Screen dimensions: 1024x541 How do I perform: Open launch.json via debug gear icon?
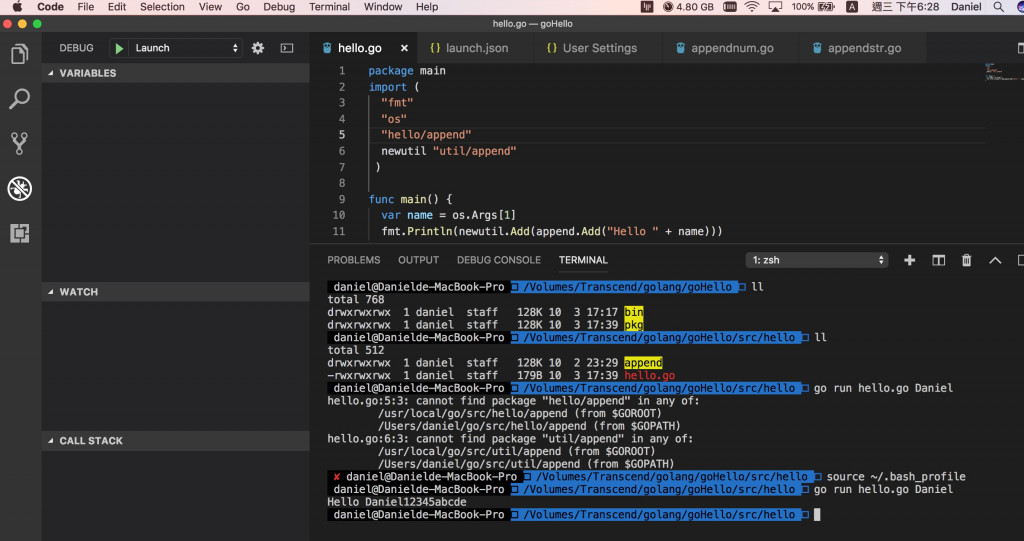[x=258, y=48]
